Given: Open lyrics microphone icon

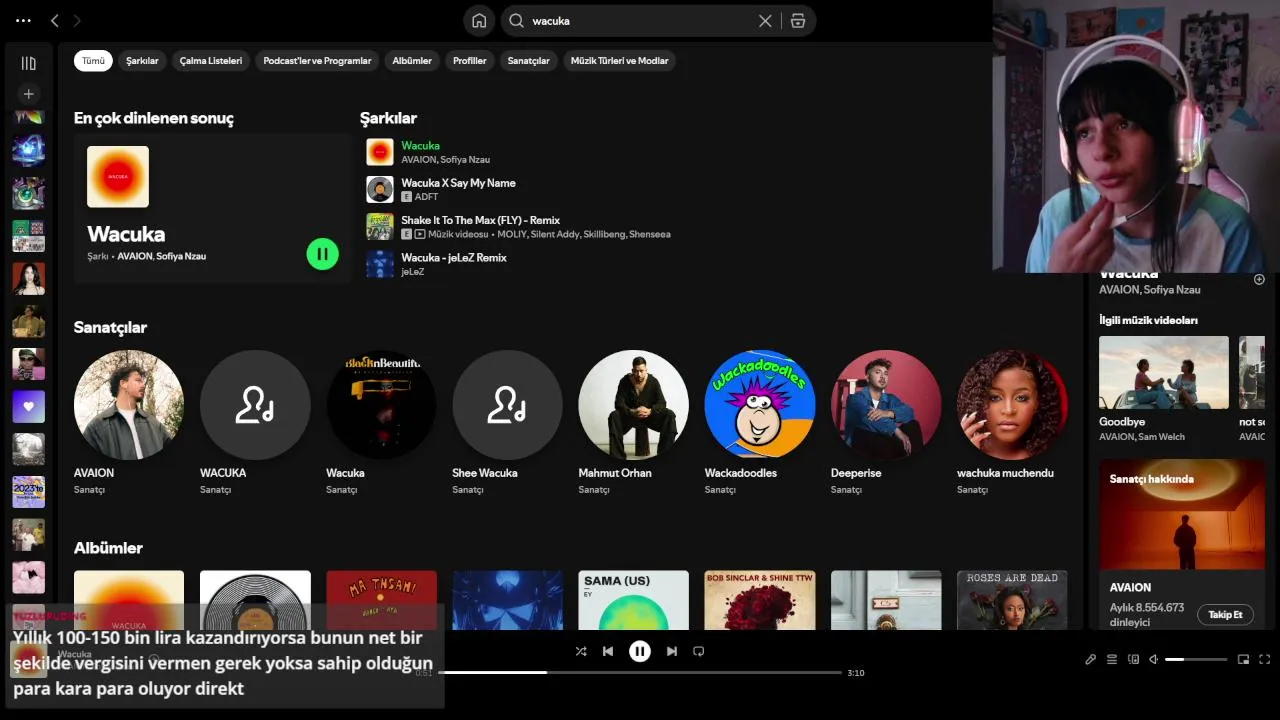Looking at the screenshot, I should click(1091, 659).
